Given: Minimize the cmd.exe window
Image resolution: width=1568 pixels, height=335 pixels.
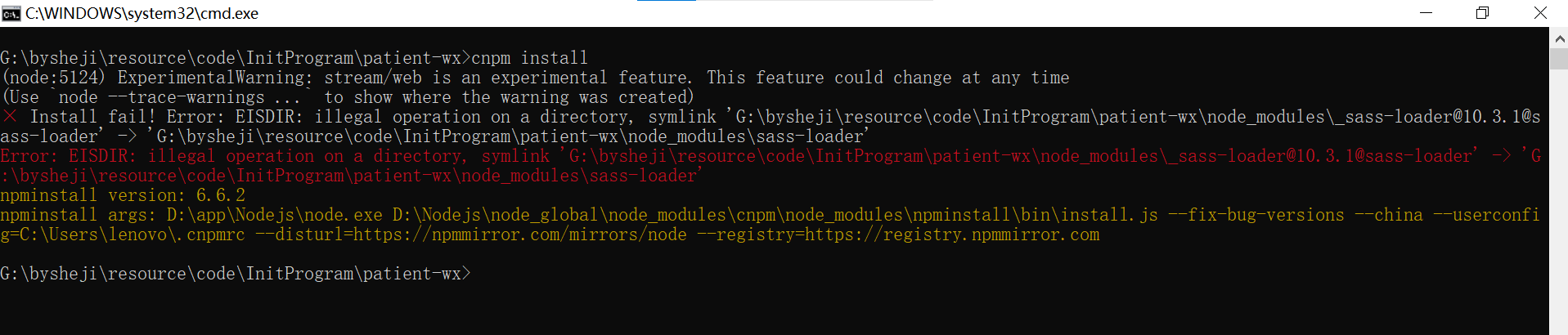Looking at the screenshot, I should tap(1426, 13).
